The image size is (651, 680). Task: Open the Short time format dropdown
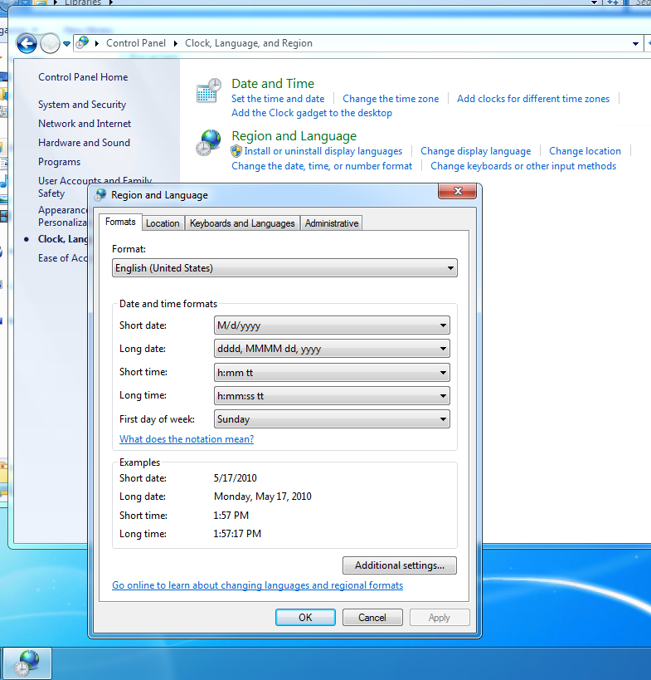(x=332, y=372)
